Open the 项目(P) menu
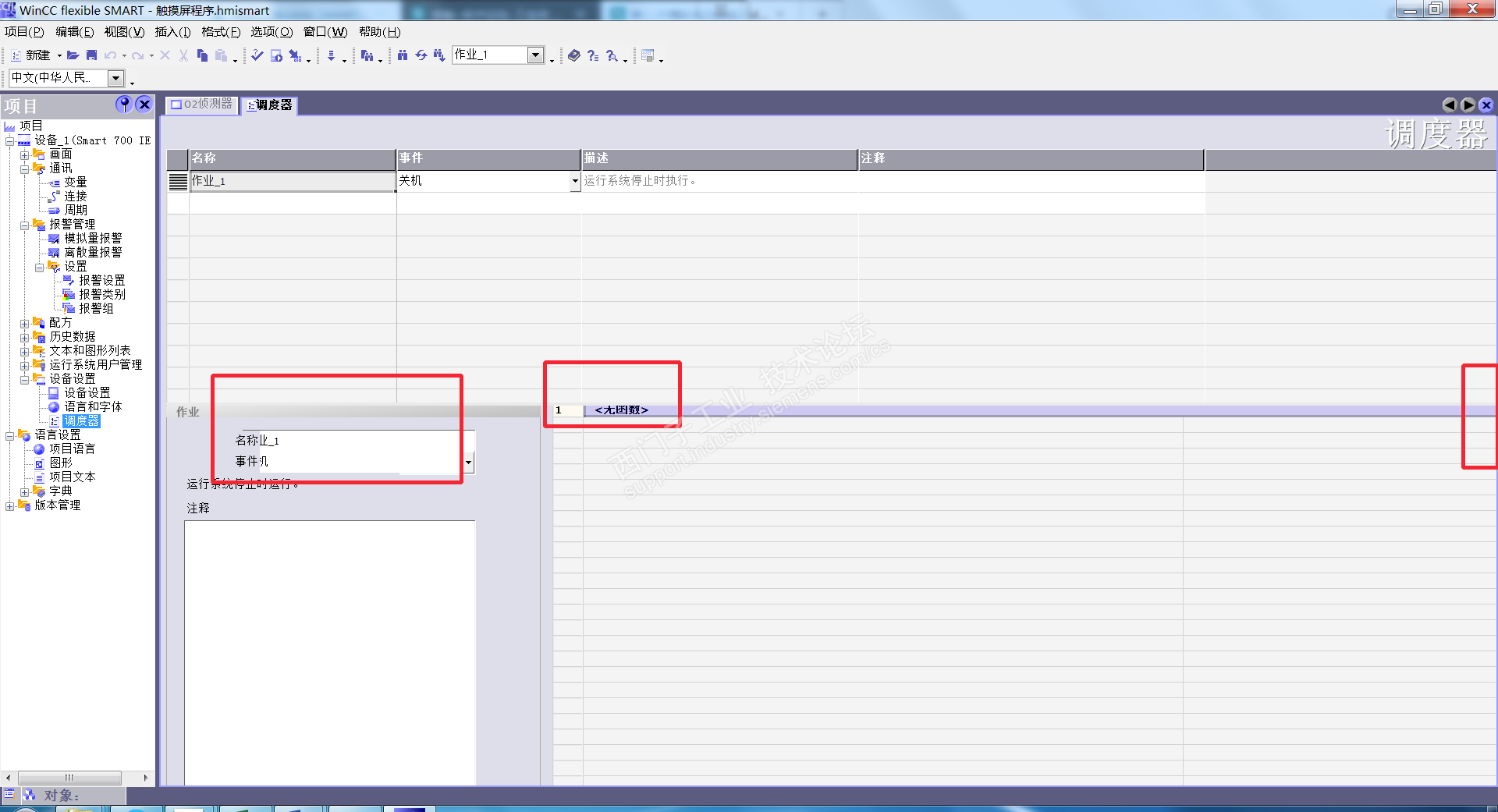The width and height of the screenshot is (1498, 812). pyautogui.click(x=24, y=32)
